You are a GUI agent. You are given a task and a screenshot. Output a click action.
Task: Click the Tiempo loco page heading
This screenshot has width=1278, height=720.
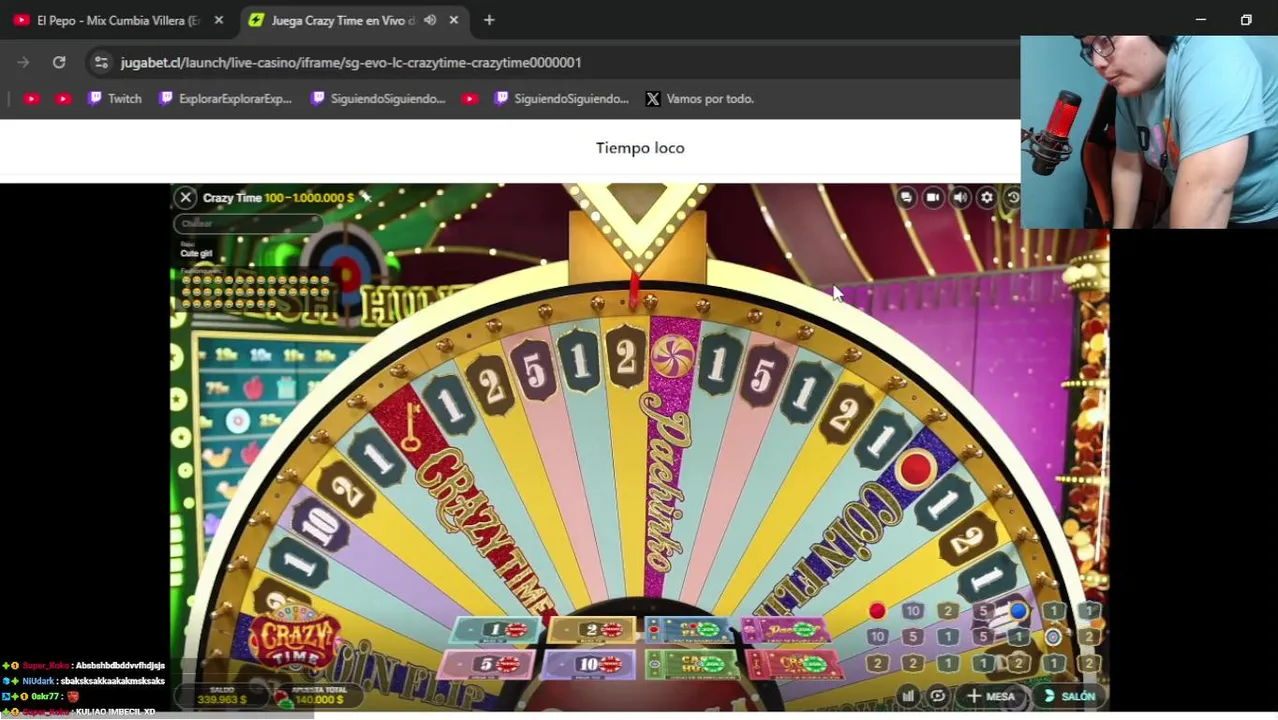click(640, 148)
